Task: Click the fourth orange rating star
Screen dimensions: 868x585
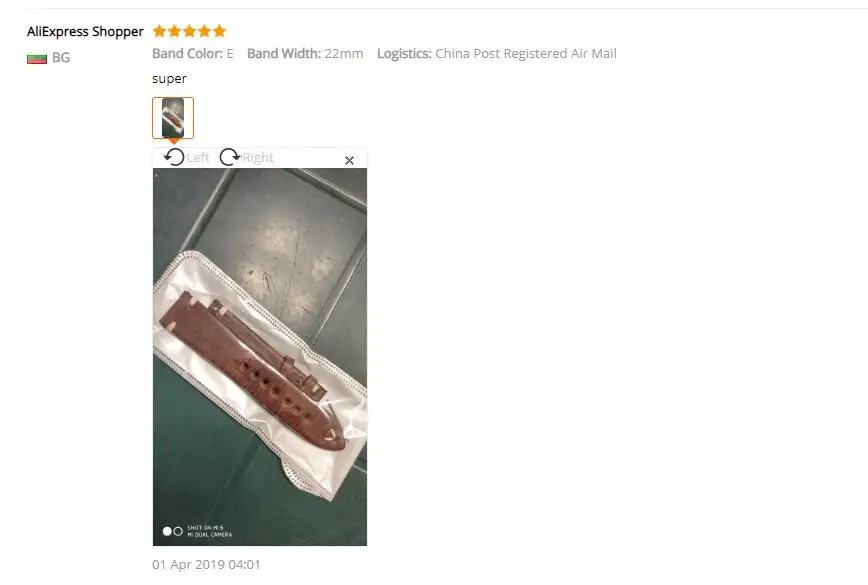Action: (x=205, y=31)
